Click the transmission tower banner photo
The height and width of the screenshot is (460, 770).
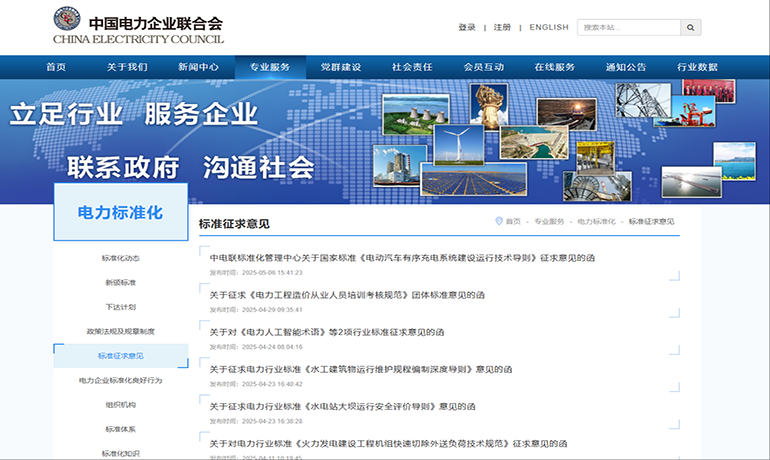(x=643, y=100)
